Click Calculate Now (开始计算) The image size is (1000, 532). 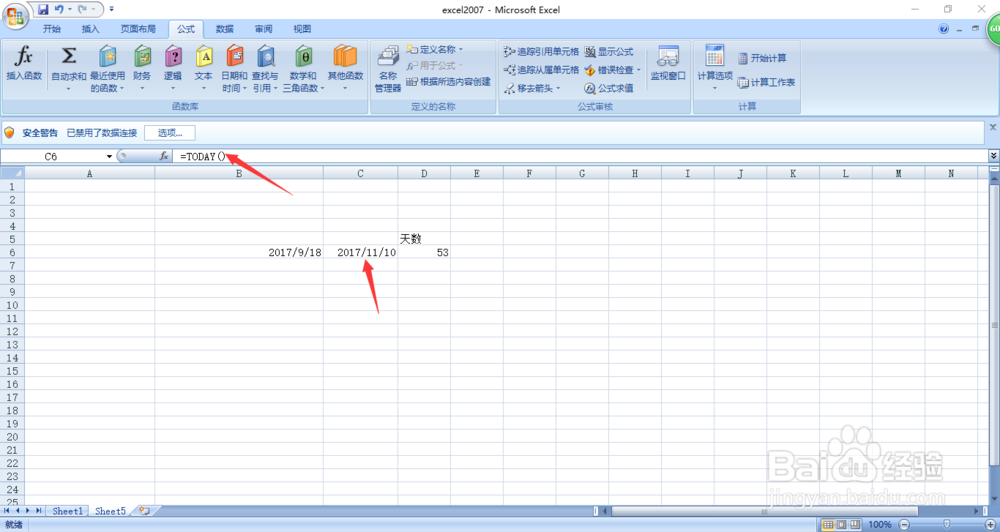coord(762,58)
